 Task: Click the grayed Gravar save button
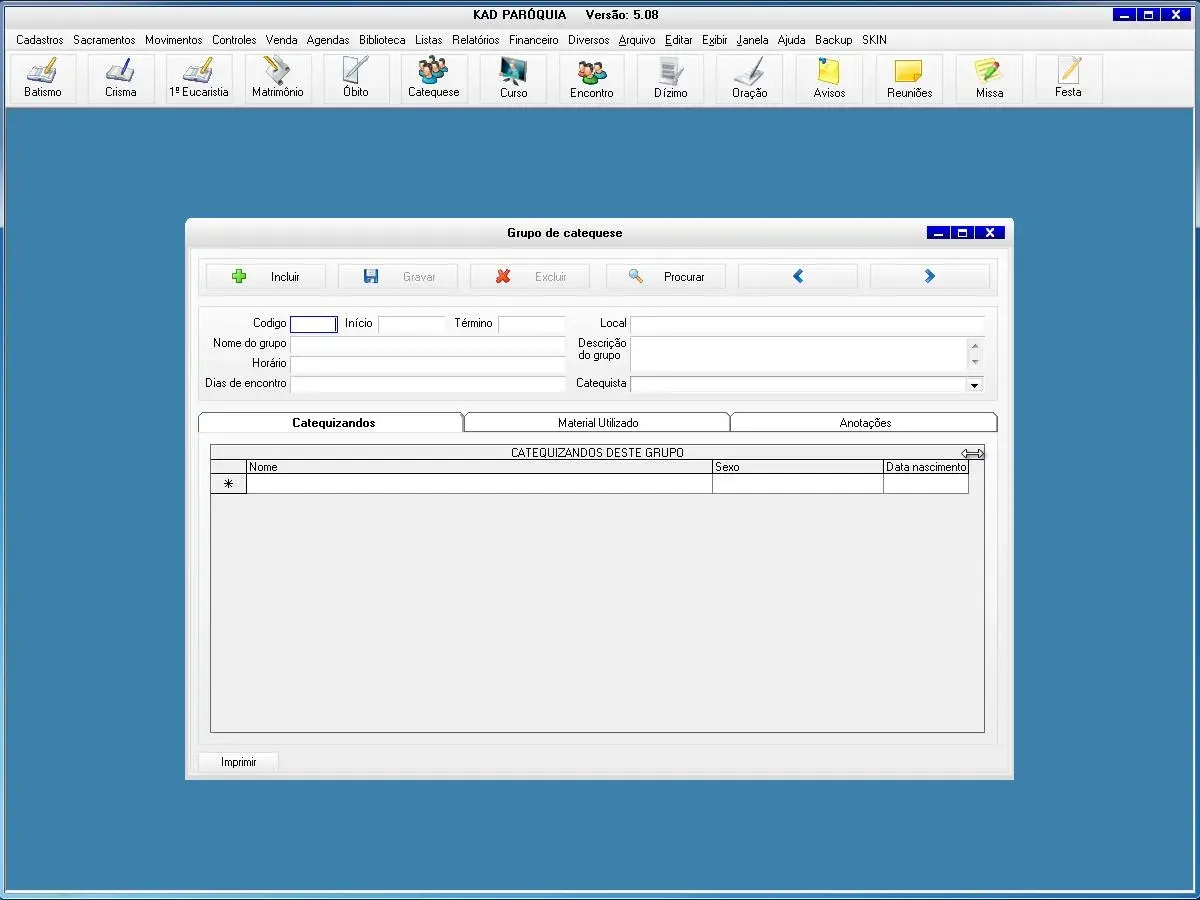398,277
